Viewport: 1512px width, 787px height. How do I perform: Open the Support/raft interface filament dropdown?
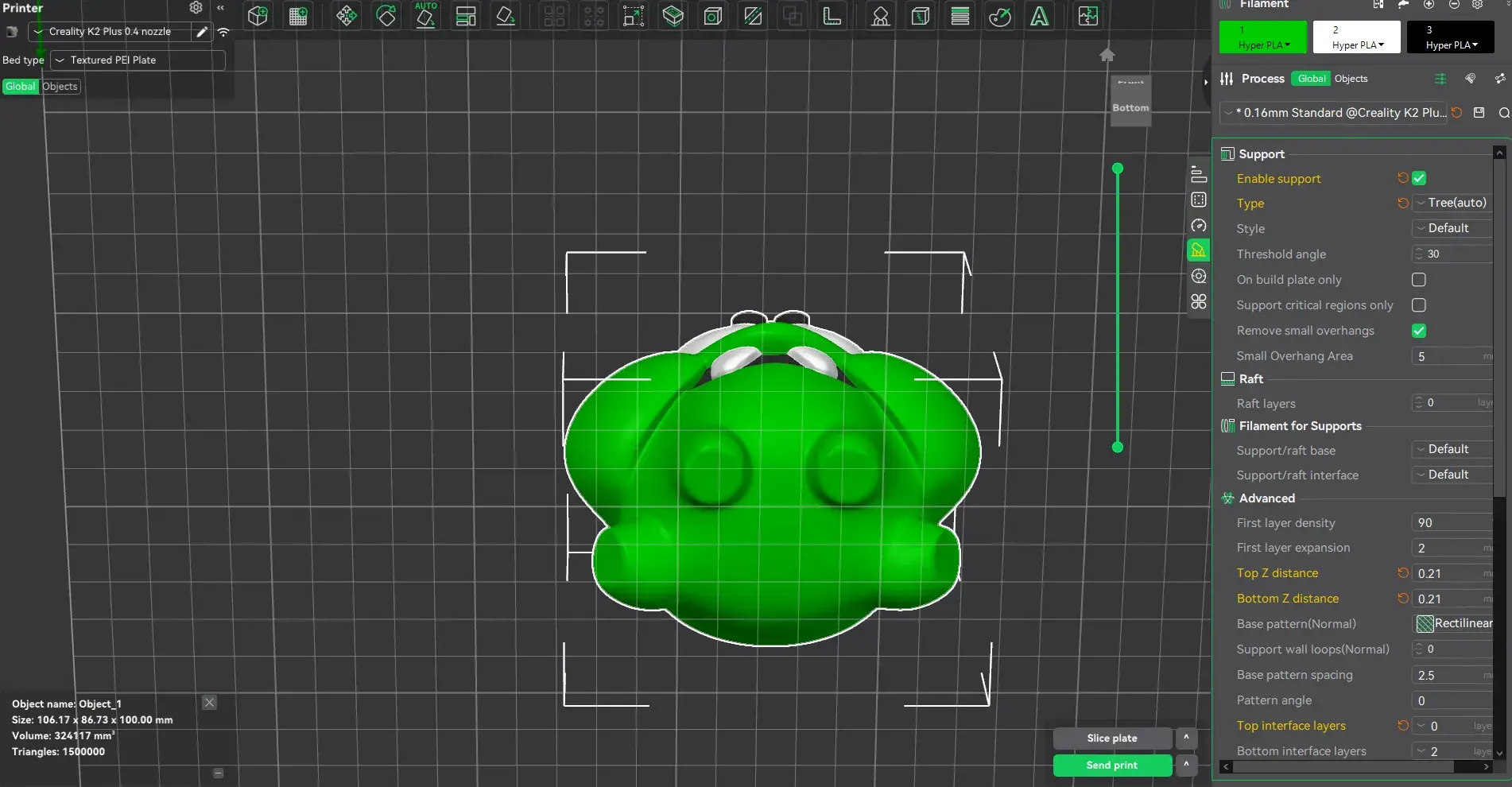pyautogui.click(x=1452, y=475)
